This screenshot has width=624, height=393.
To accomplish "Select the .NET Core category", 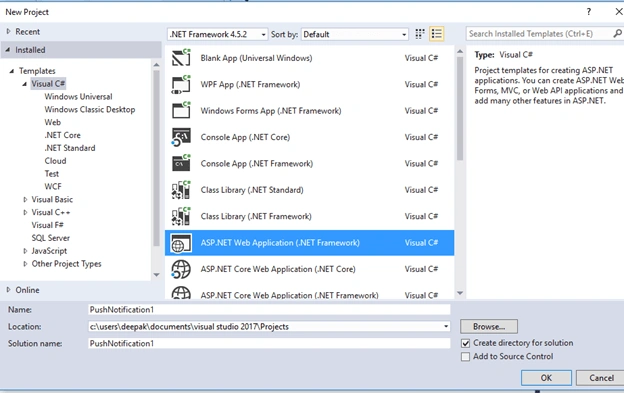I will click(x=62, y=135).
